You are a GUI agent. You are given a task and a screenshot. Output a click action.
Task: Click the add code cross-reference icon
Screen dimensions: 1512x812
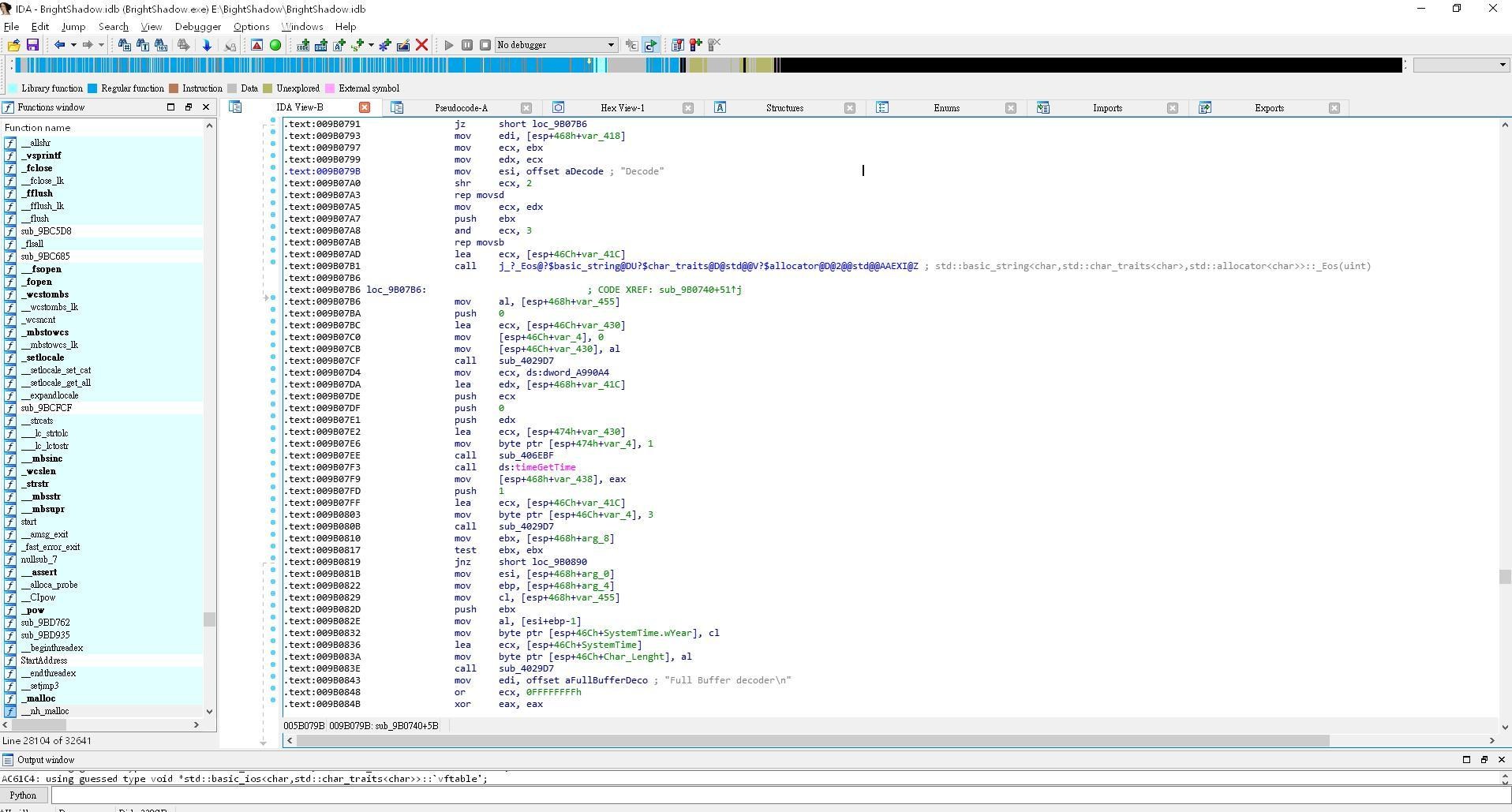303,45
